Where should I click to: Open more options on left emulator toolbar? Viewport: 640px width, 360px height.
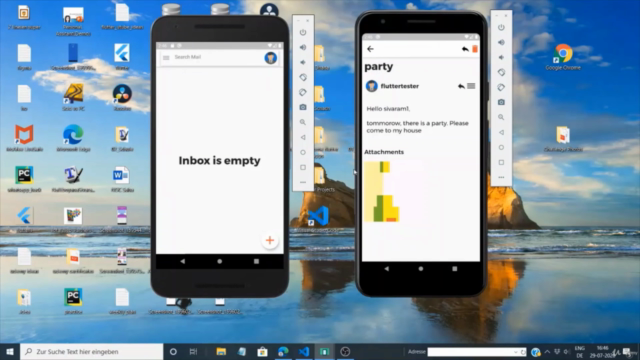point(303,182)
